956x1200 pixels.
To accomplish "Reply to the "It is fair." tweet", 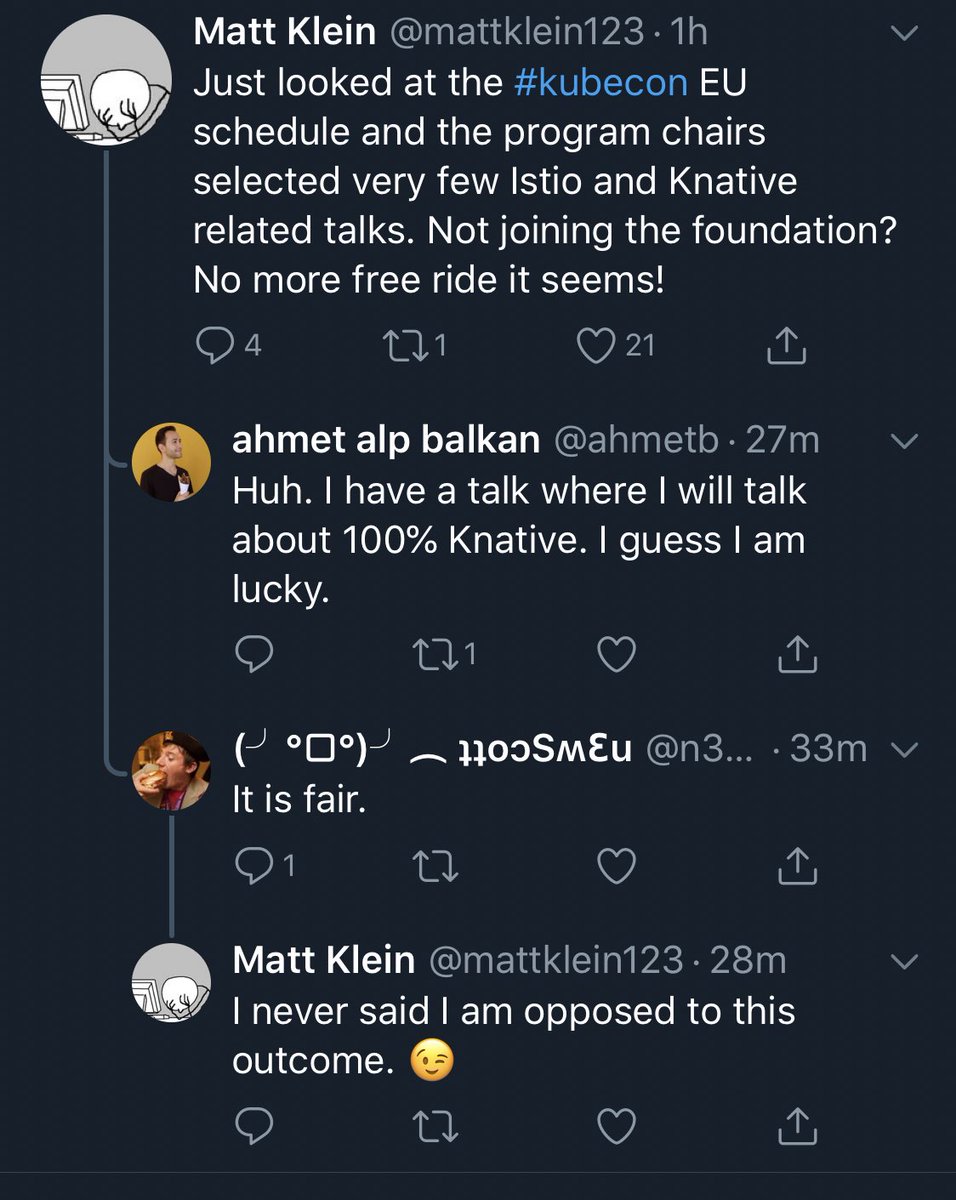I will click(x=253, y=867).
